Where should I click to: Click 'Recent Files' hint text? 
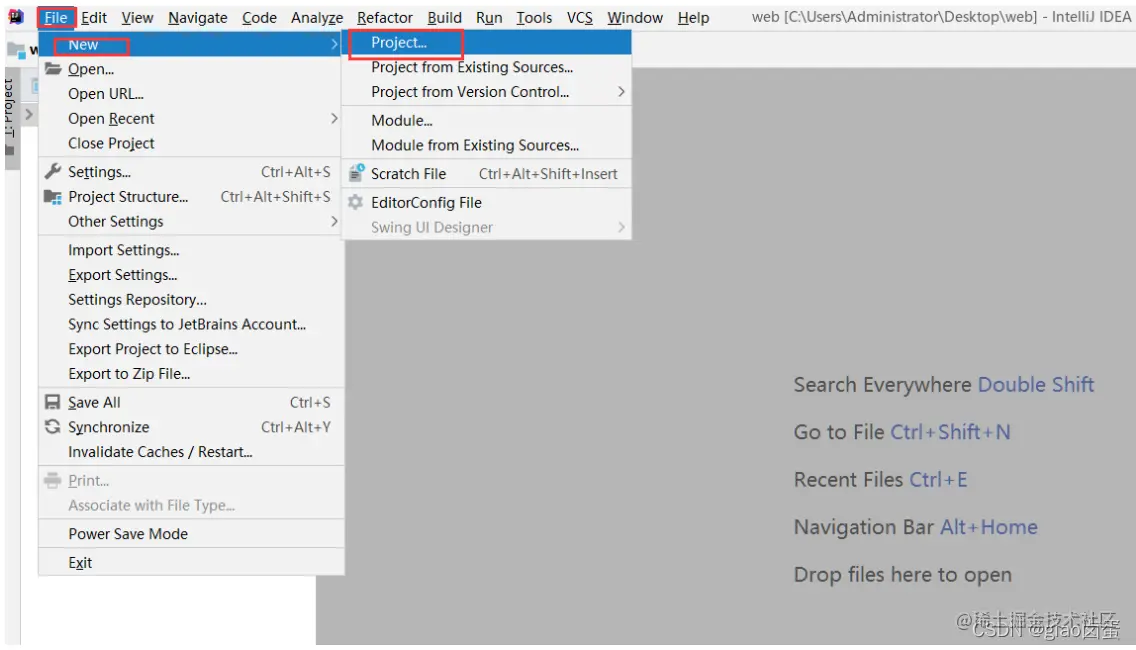pos(848,479)
